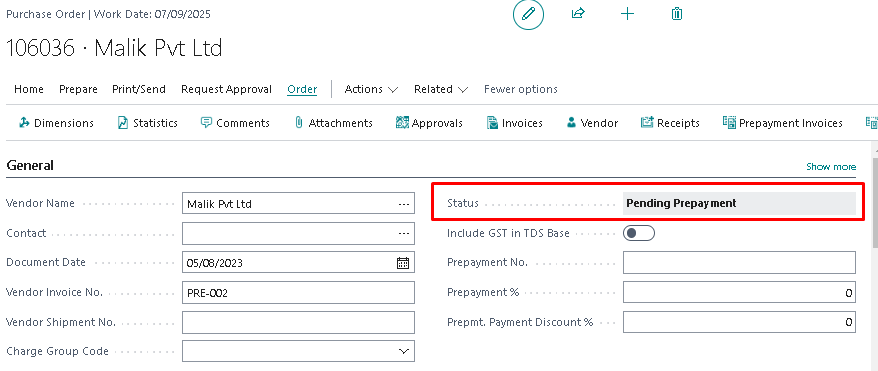Expand the Related dropdown menu

pos(441,90)
